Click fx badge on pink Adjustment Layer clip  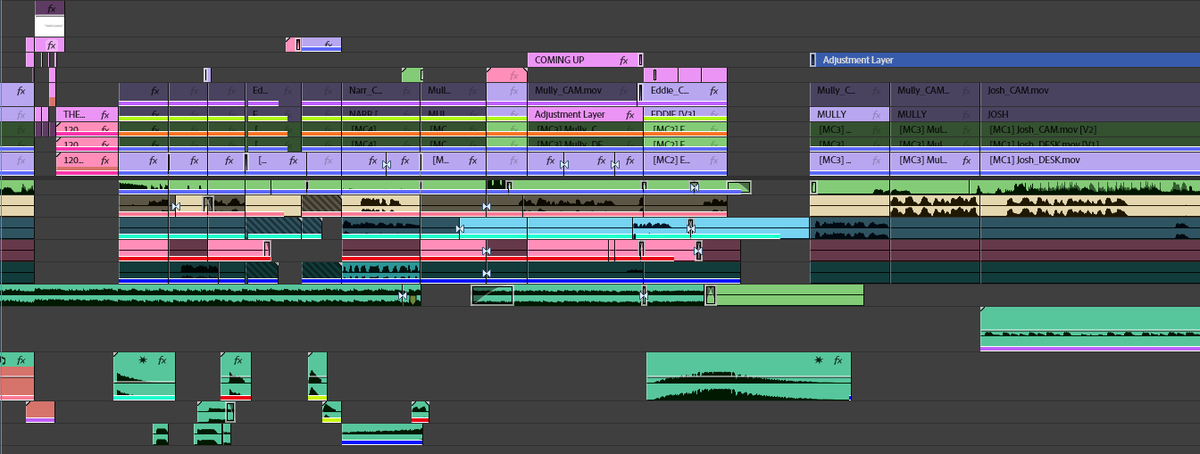click(x=629, y=115)
